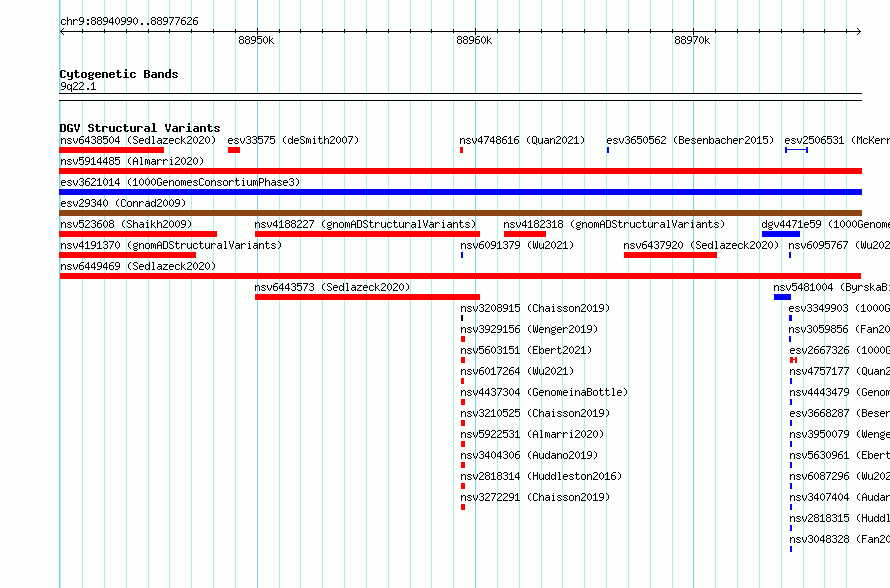Click the 88970k ruler tick label
Screen dimensions: 890x588
[692, 40]
